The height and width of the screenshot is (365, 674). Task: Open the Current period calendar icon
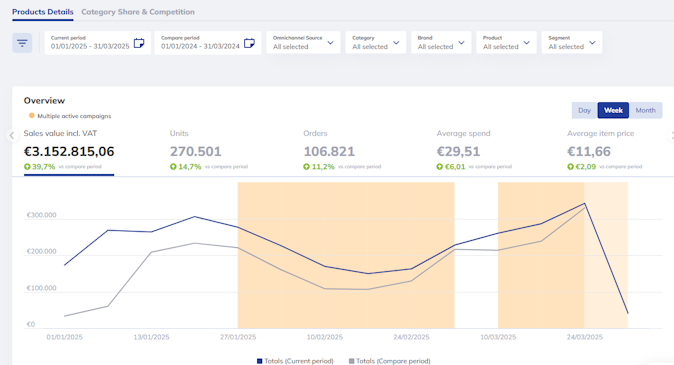coord(139,43)
